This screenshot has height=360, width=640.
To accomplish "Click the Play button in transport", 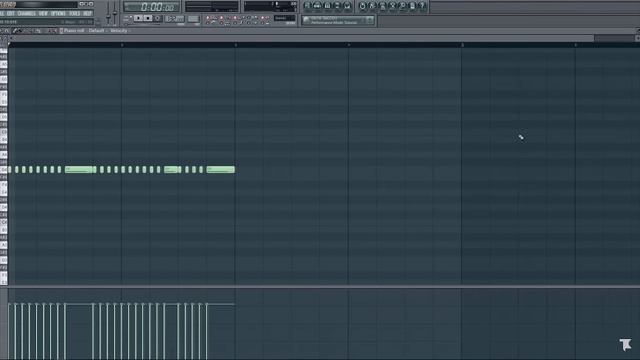I will pyautogui.click(x=138, y=18).
